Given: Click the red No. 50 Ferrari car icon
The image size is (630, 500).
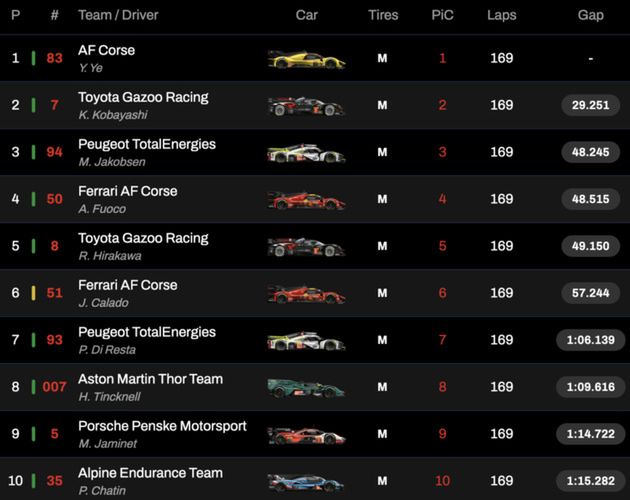Looking at the screenshot, I should [306, 200].
